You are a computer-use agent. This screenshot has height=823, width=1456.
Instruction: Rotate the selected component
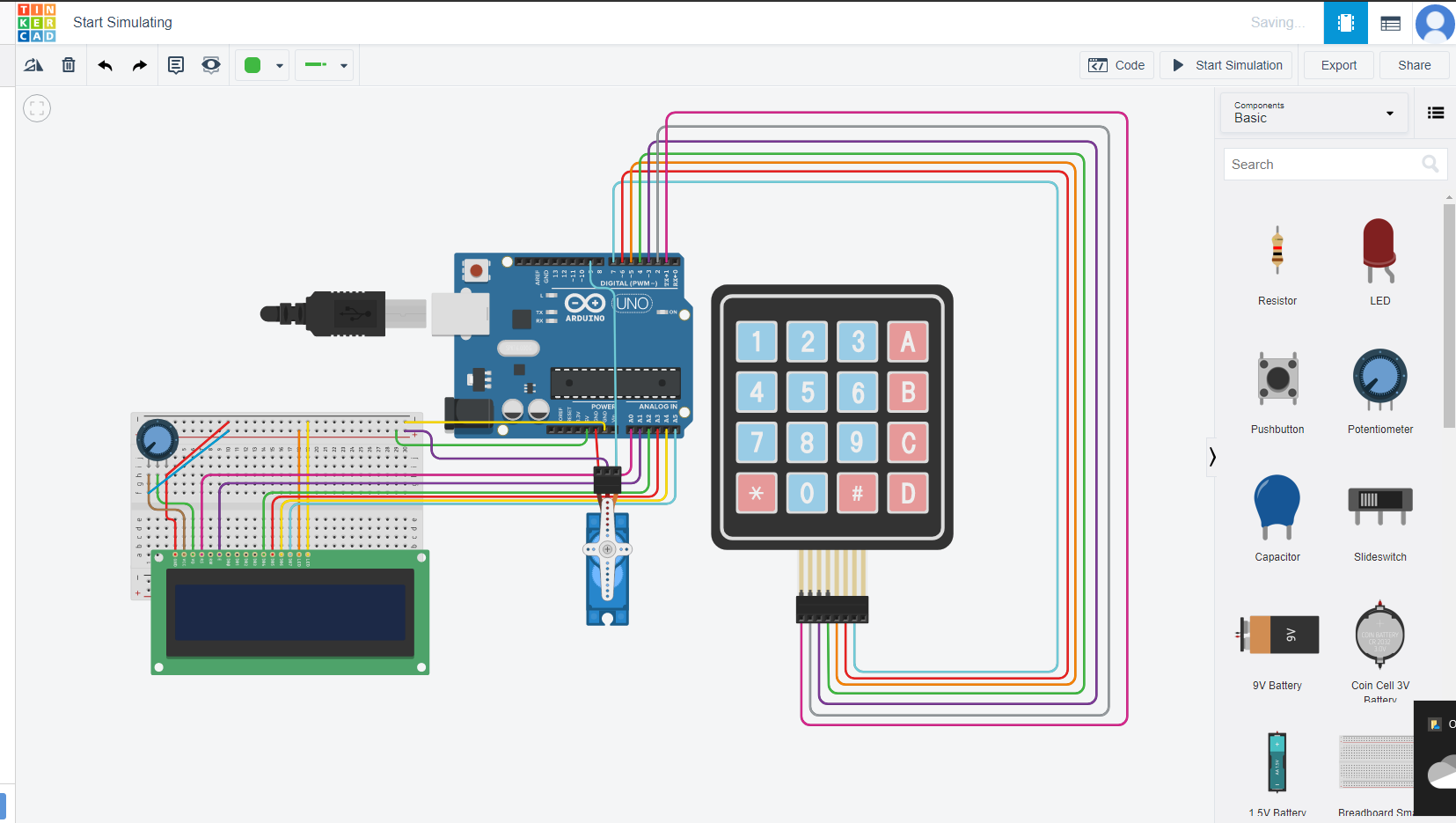pyautogui.click(x=33, y=65)
